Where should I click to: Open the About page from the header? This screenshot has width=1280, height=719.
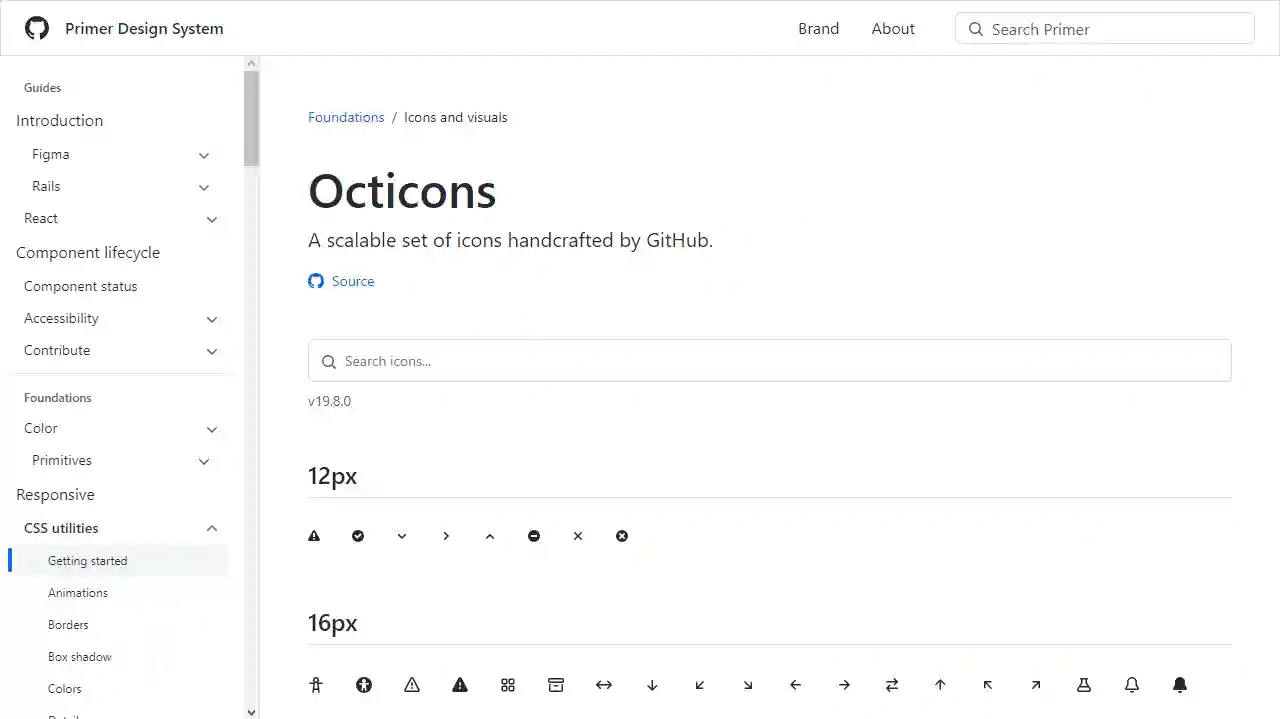coord(892,28)
